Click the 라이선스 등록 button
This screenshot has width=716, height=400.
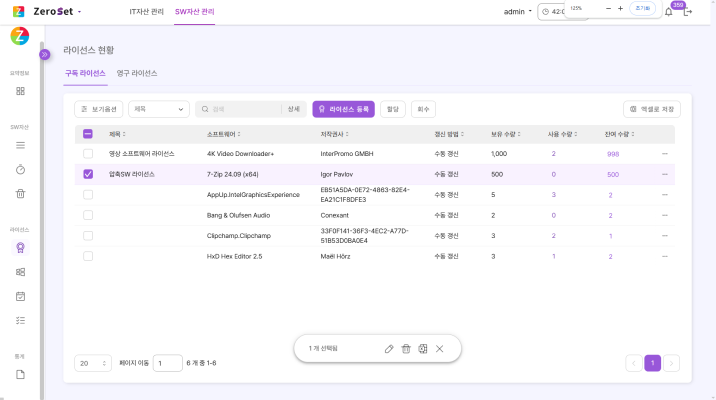[343, 109]
